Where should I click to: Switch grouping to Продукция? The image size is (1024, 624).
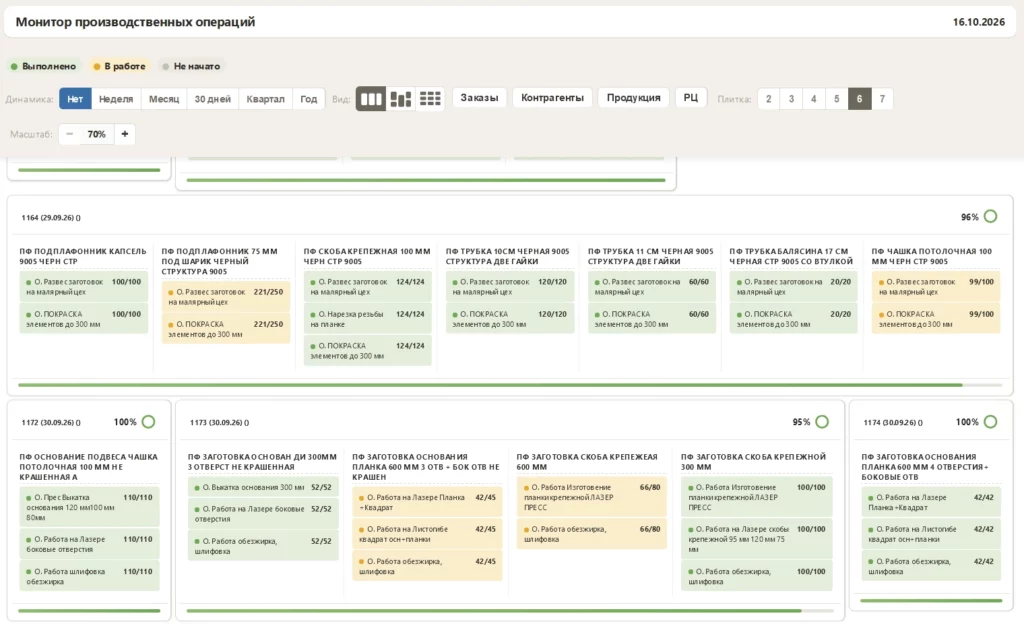click(633, 97)
